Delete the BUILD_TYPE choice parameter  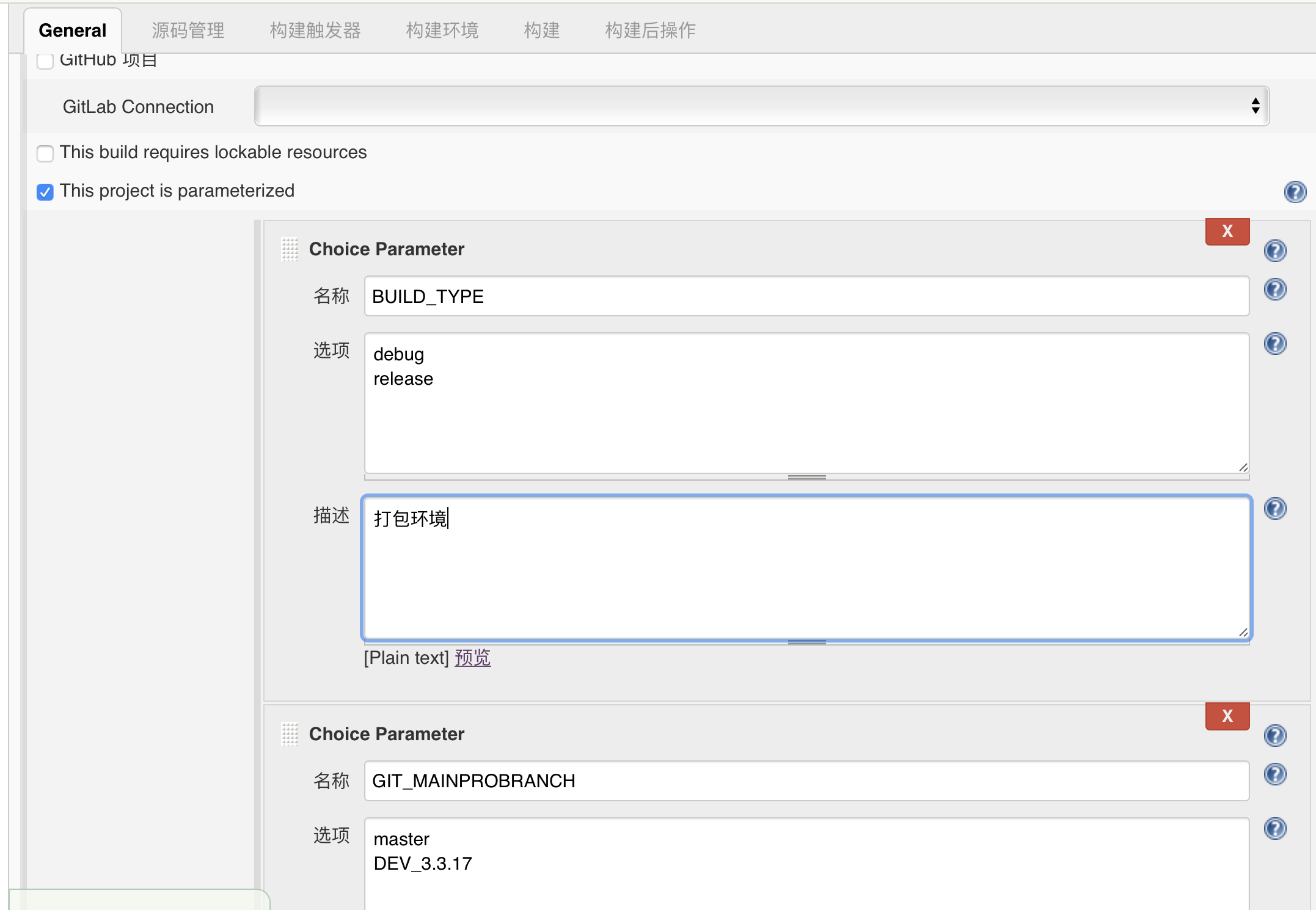(1227, 231)
